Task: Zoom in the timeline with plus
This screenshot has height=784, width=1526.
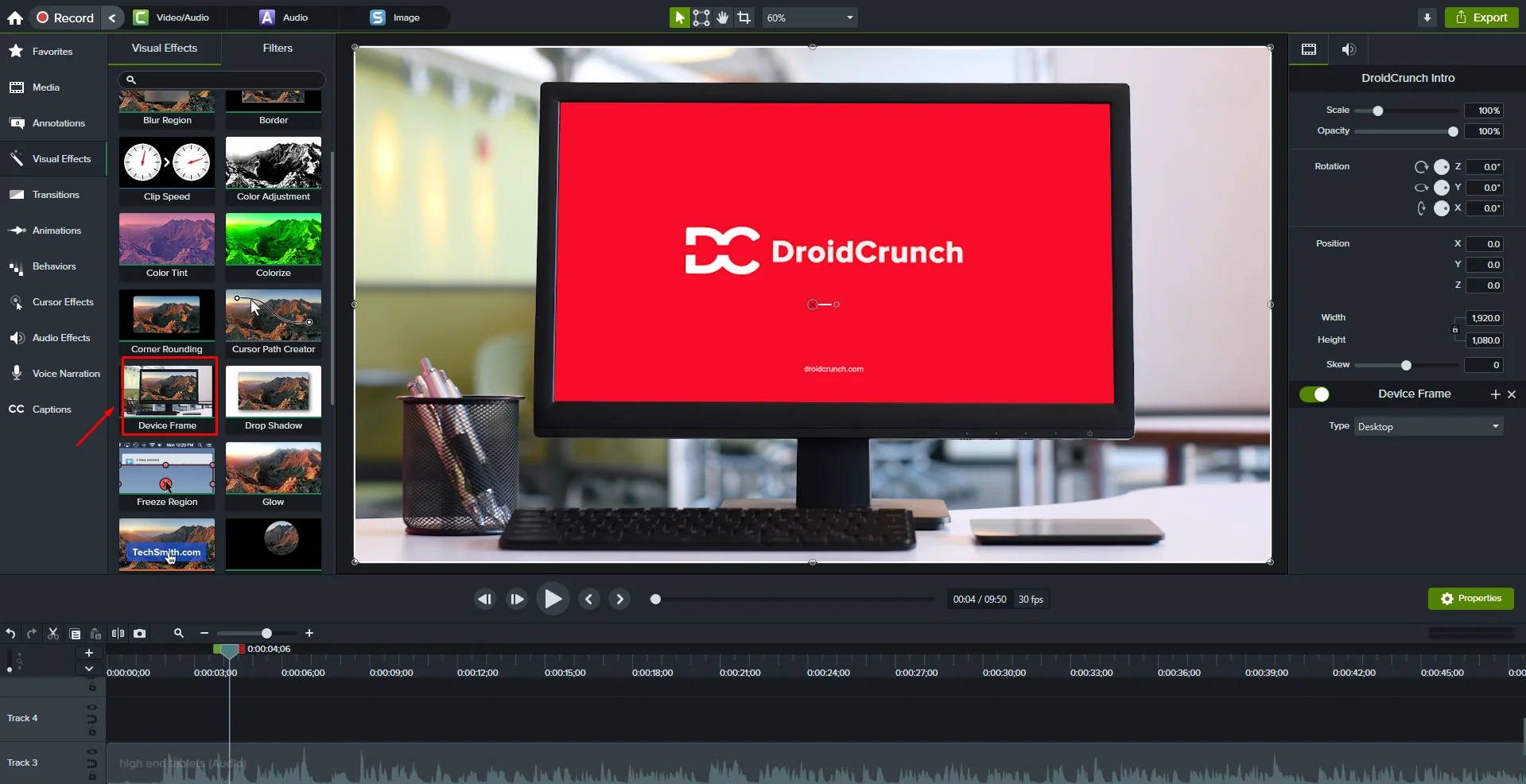Action: pos(309,633)
